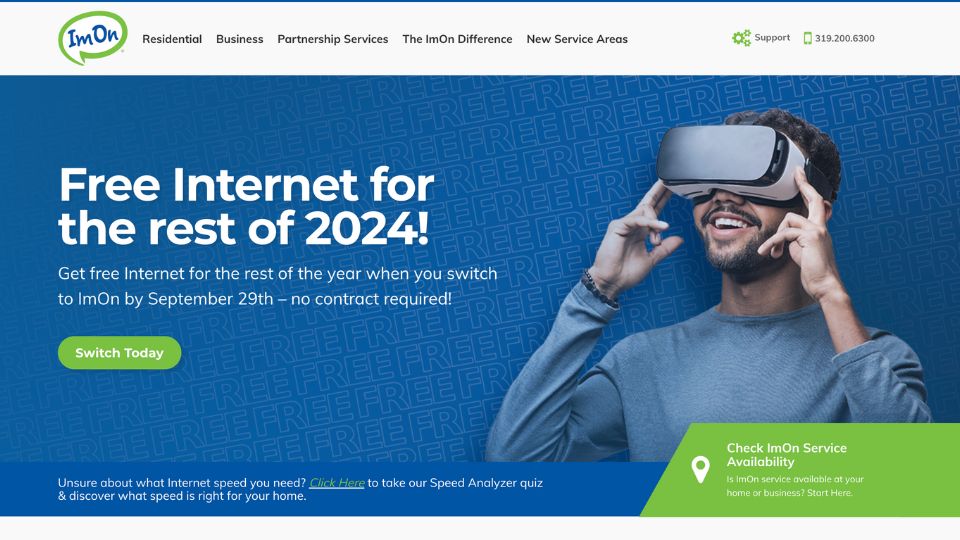Click the ImOn logo
The width and height of the screenshot is (960, 540).
92,38
